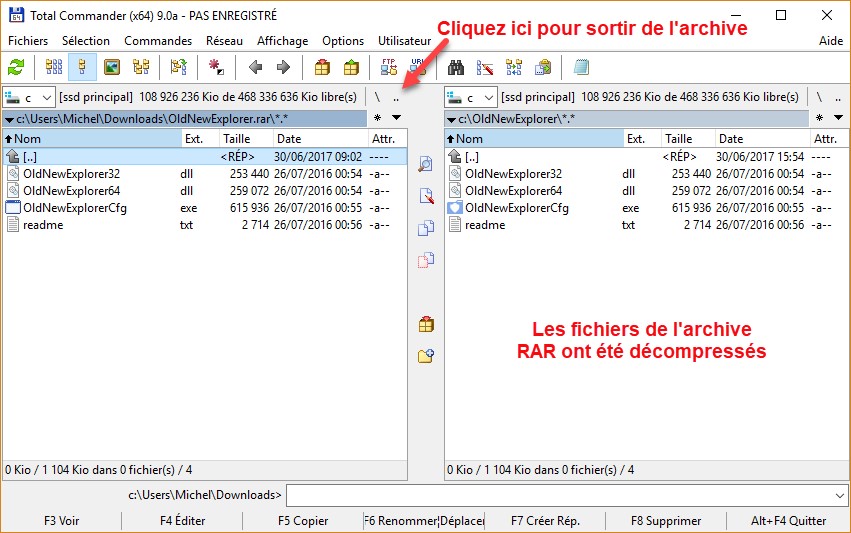Select OldNewExplorer64 in right panel

tap(646, 191)
